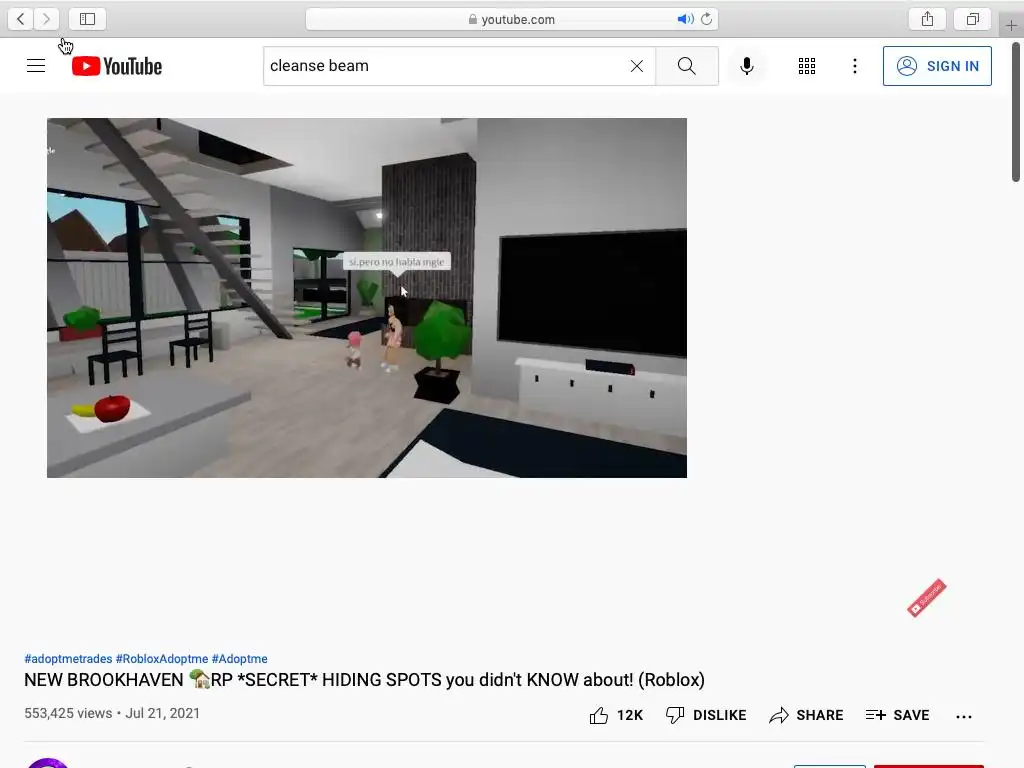The width and height of the screenshot is (1024, 768).
Task: Click the video title text
Action: (x=364, y=680)
